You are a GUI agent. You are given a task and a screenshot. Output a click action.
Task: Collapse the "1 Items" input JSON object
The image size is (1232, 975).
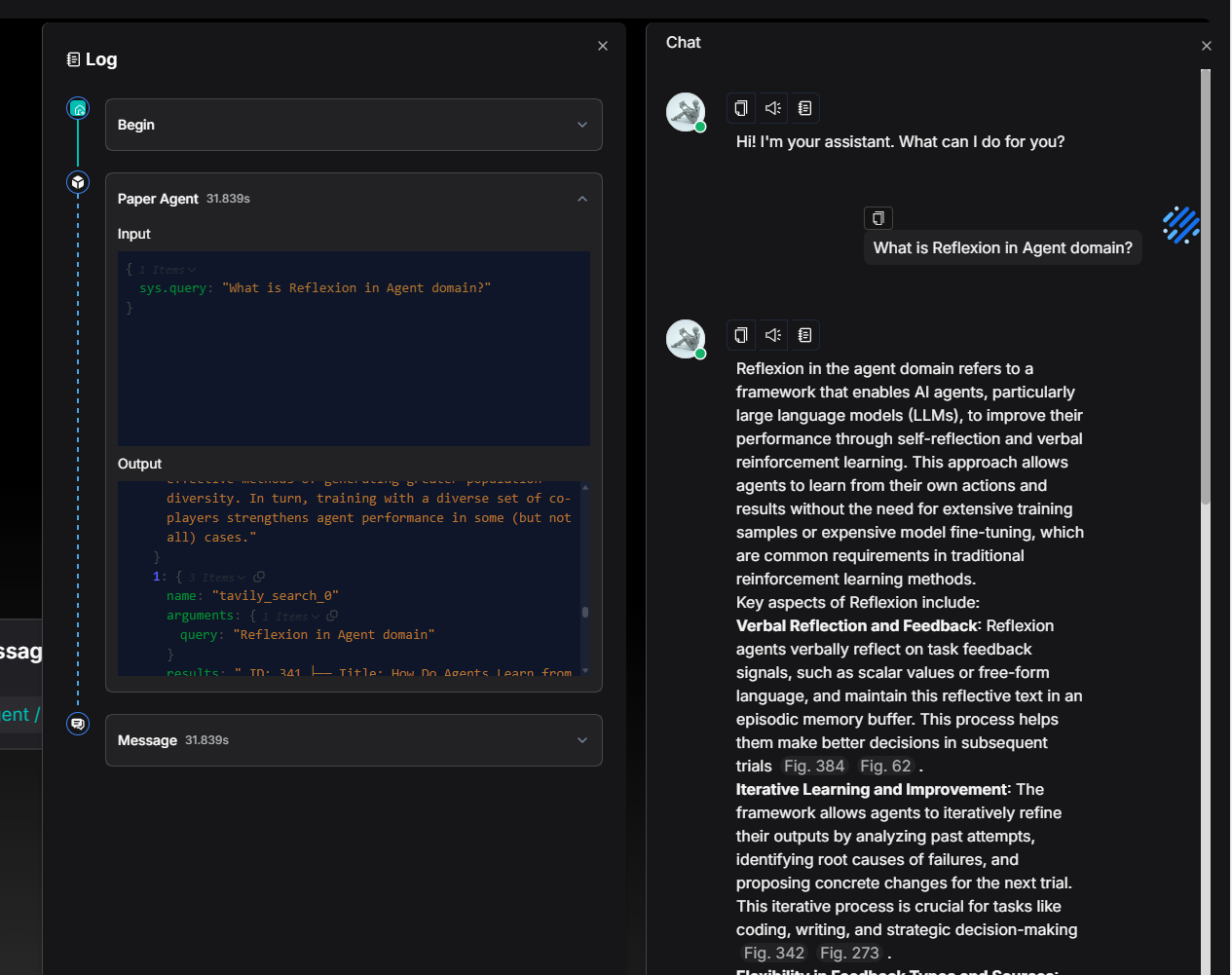coord(192,270)
